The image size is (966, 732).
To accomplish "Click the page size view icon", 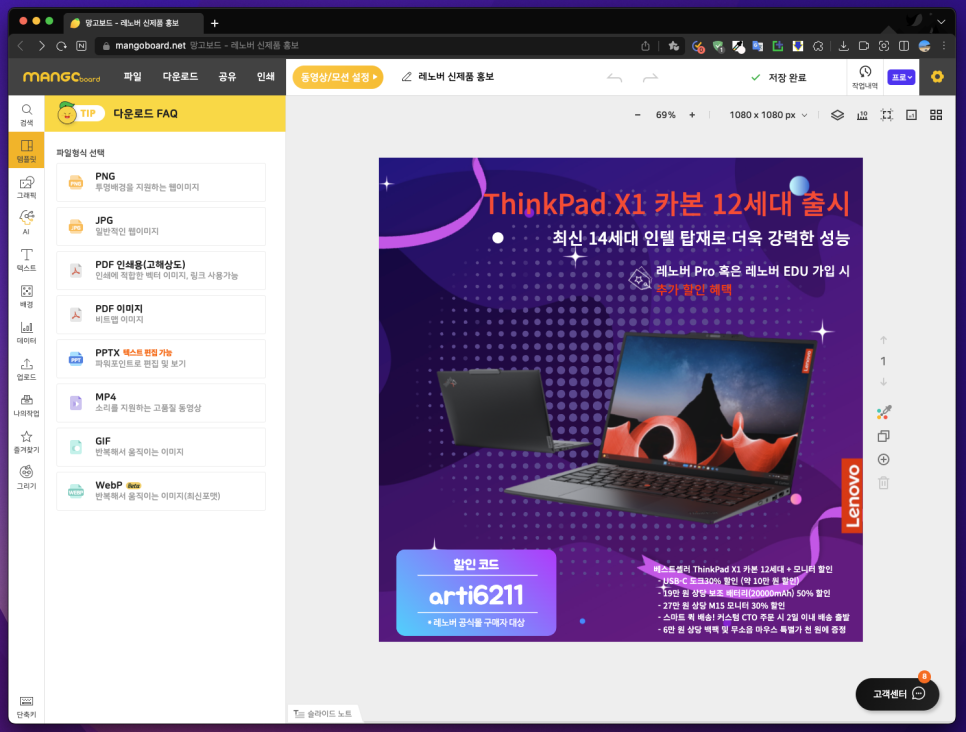I will click(911, 115).
